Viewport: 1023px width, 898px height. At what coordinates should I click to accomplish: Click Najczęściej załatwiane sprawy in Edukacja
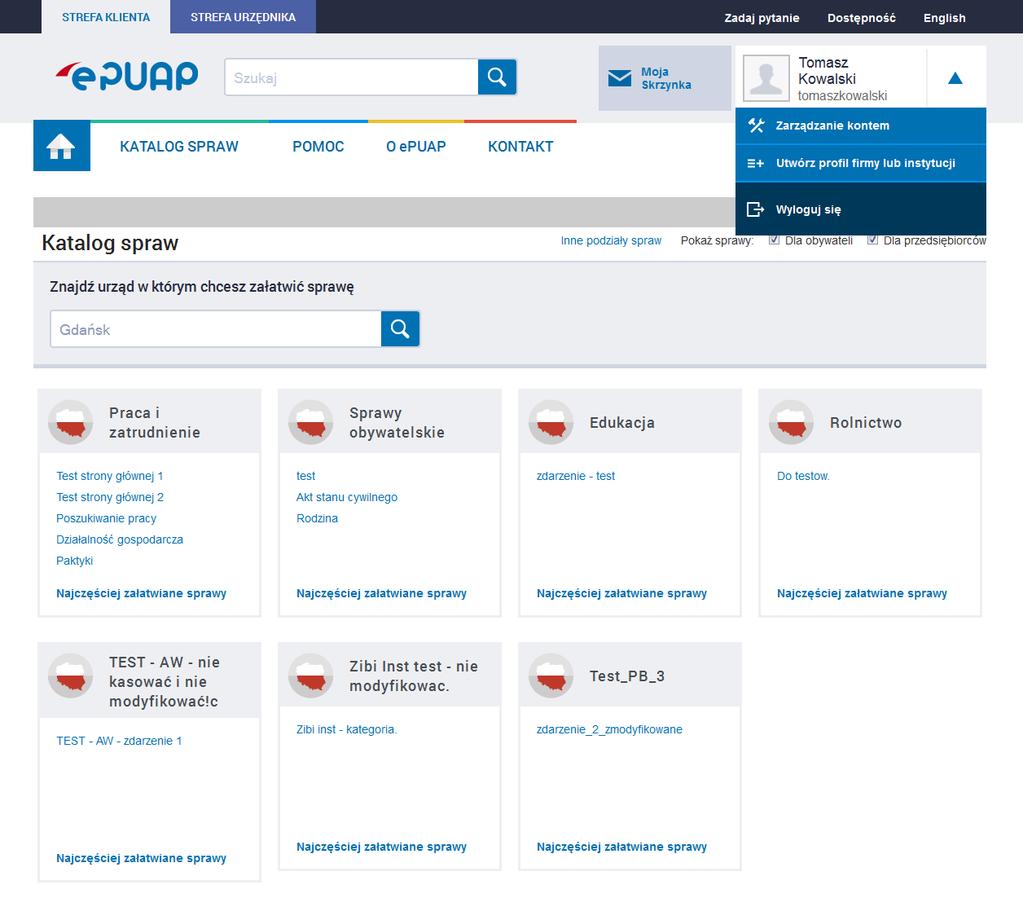click(x=621, y=593)
